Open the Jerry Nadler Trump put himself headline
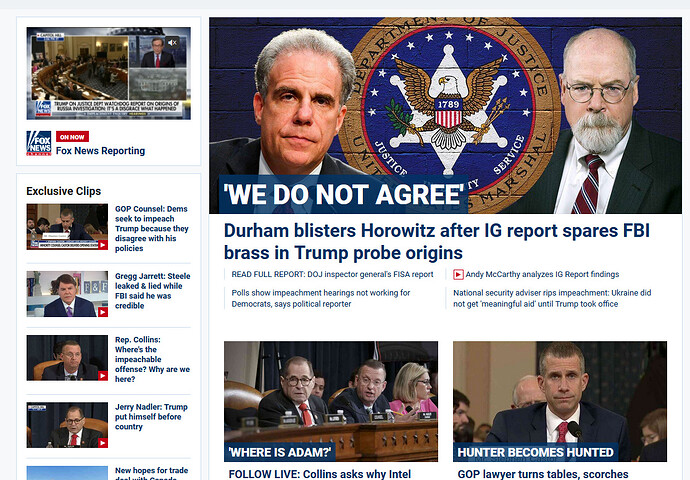The height and width of the screenshot is (480, 690). (151, 417)
